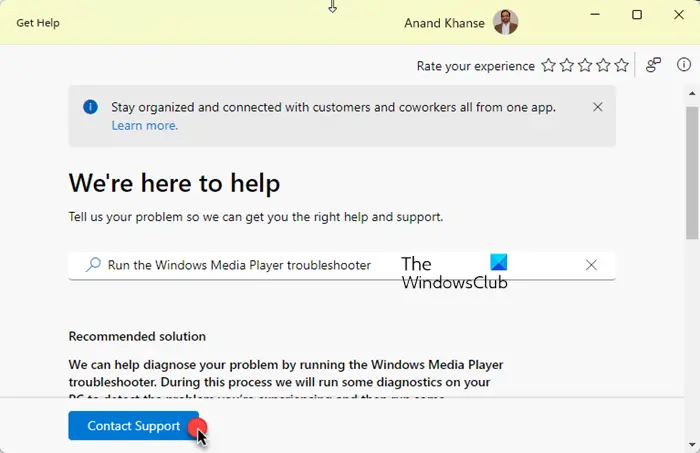The width and height of the screenshot is (700, 453).
Task: Click the Anand Khanse account name
Action: 444,23
